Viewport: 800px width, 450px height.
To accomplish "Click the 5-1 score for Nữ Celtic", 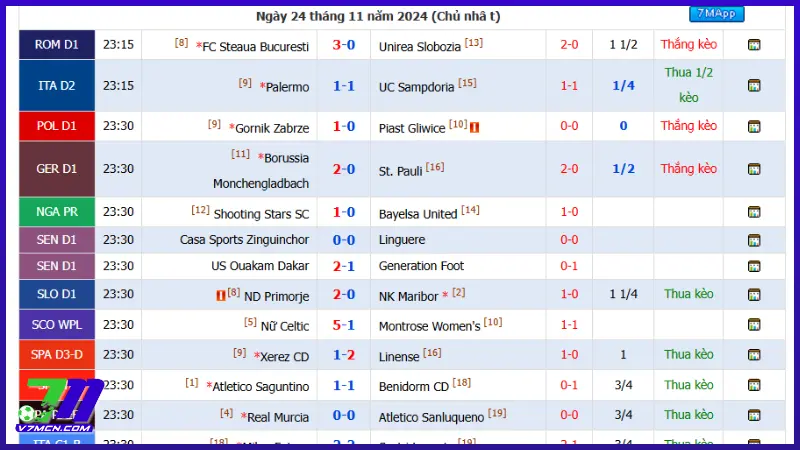I will point(344,324).
